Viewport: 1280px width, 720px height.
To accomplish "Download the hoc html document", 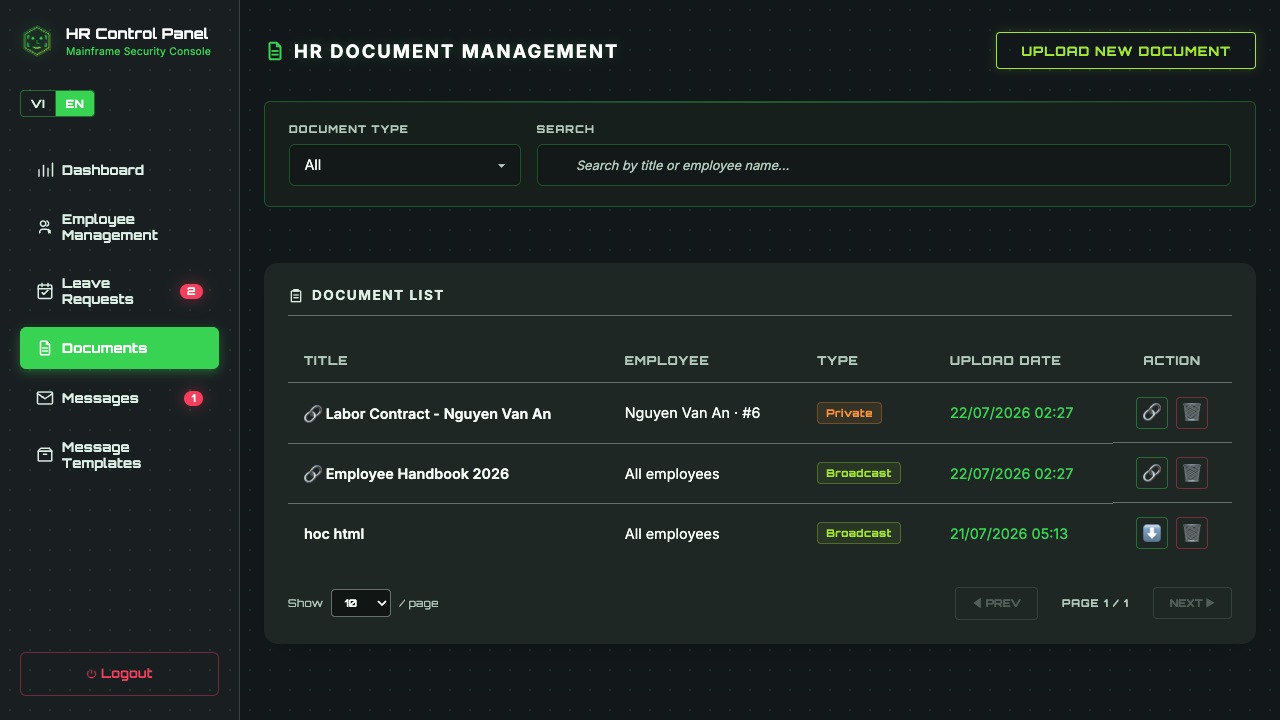I will 1152,533.
